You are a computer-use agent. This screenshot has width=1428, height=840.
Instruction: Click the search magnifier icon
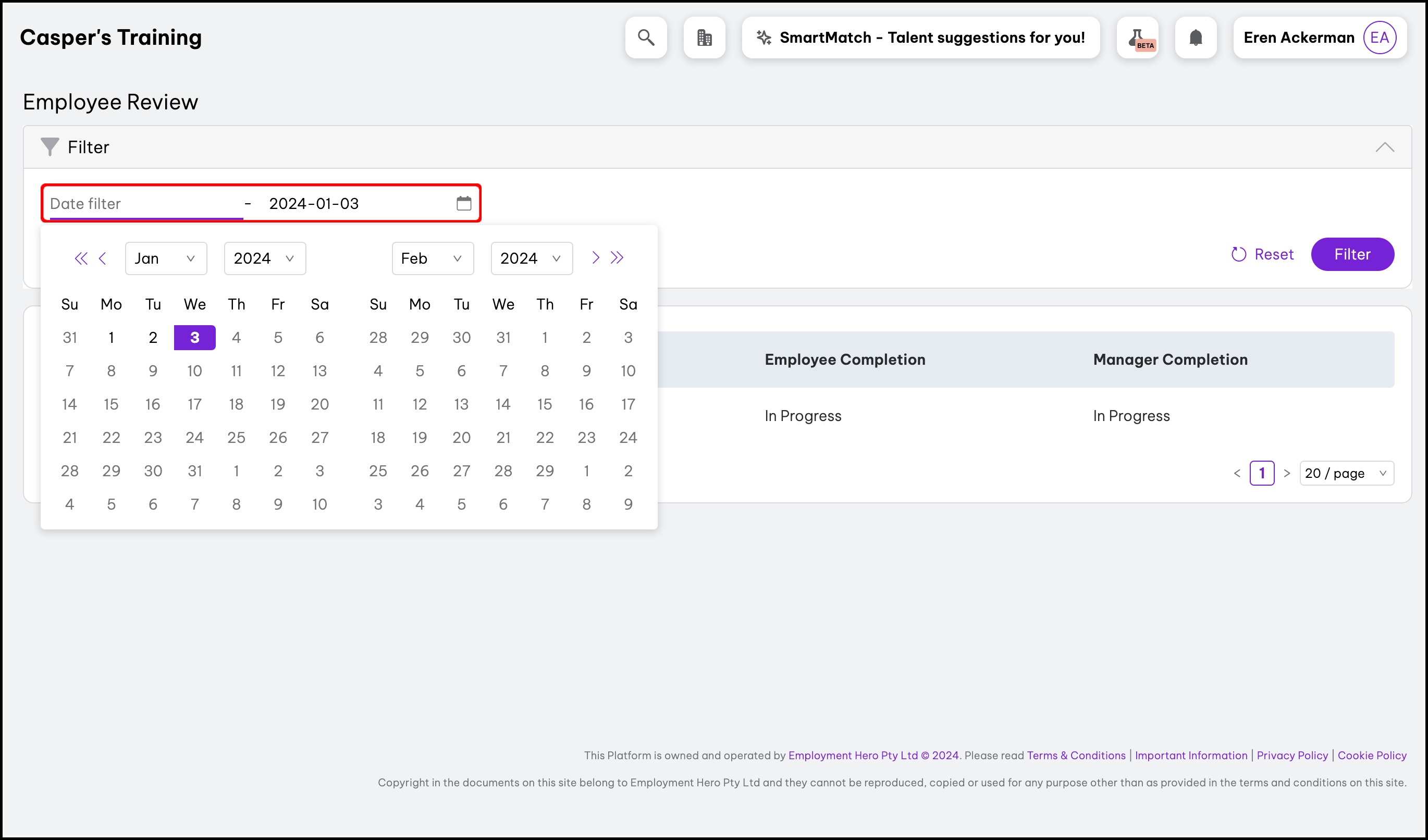646,38
